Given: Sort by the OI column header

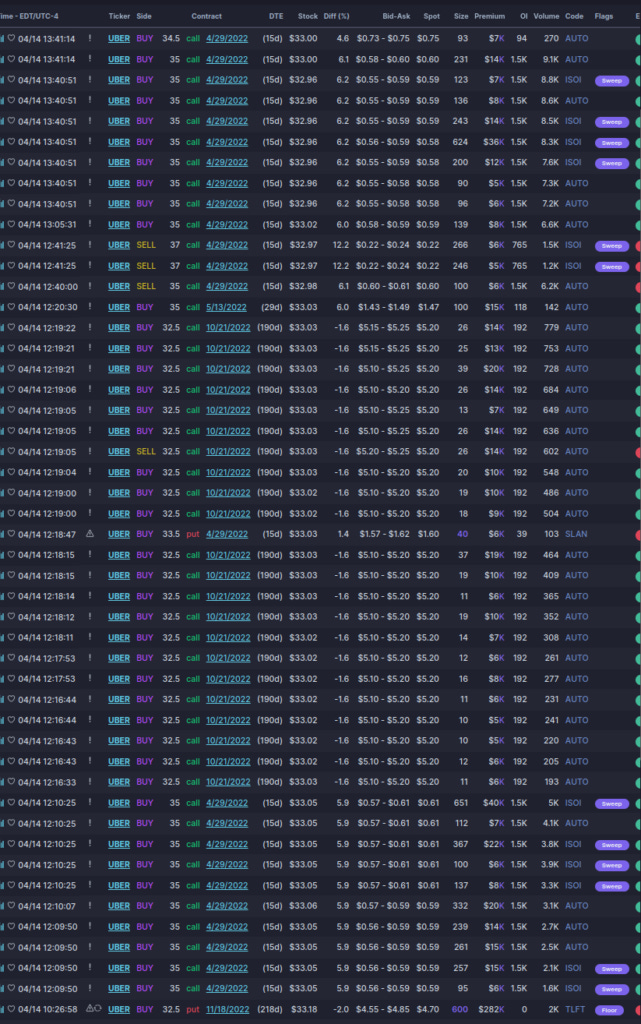Looking at the screenshot, I should (524, 16).
